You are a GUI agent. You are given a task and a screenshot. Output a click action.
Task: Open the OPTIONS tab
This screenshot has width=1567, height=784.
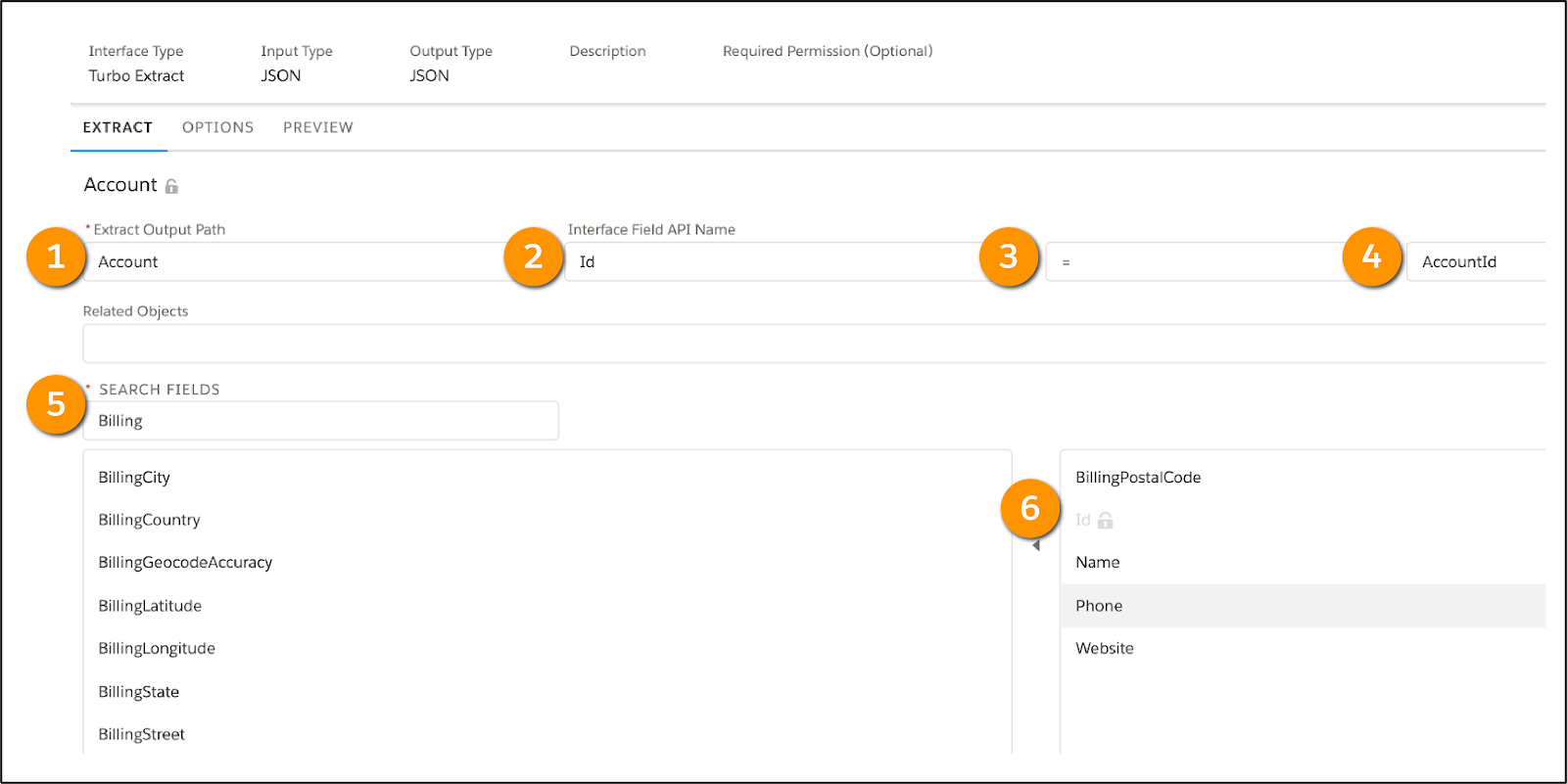click(x=217, y=127)
